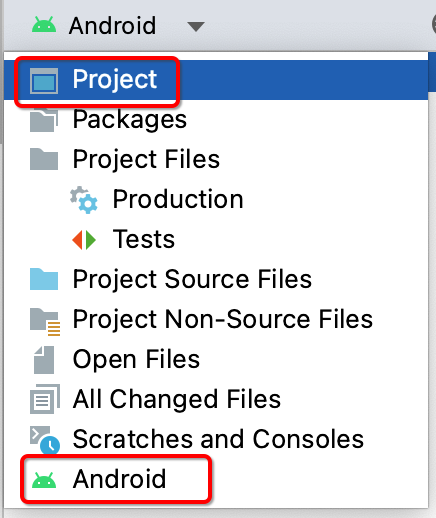Click the Packages folder icon
Viewport: 436px width, 518px height.
coord(44,120)
